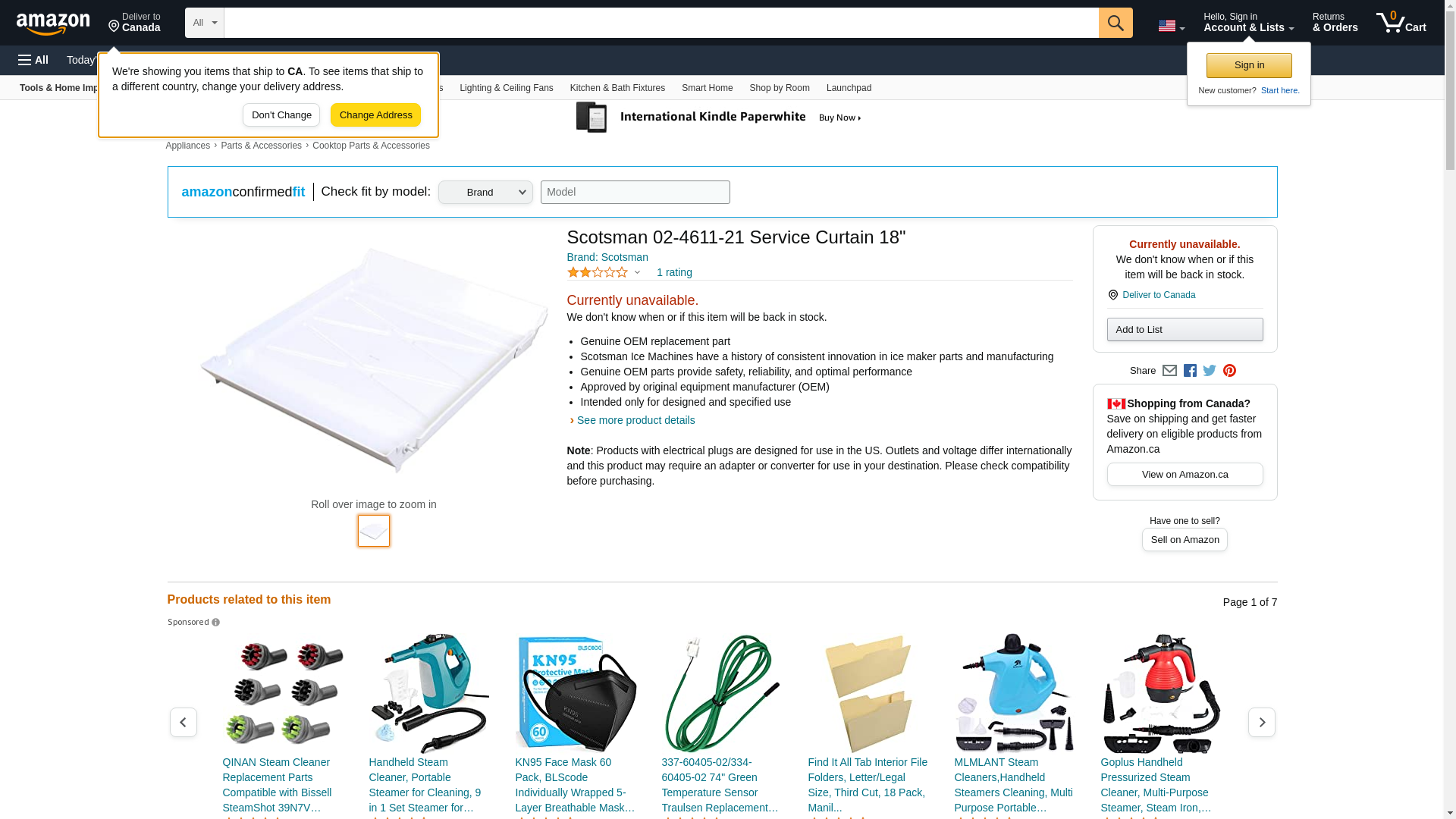Focus the Model input field
This screenshot has height=819, width=1456.
[635, 192]
